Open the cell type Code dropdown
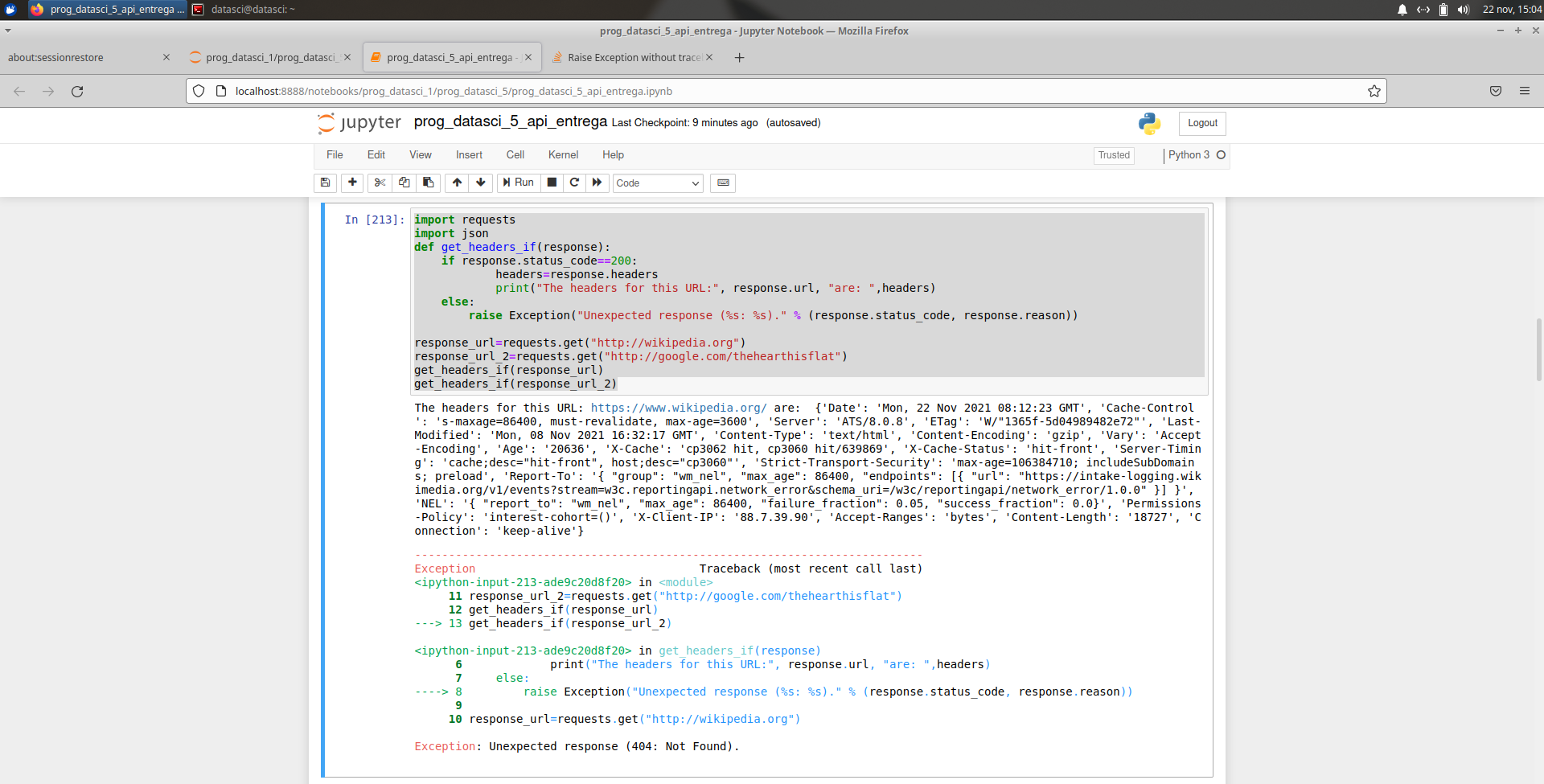The width and height of the screenshot is (1544, 784). click(658, 183)
